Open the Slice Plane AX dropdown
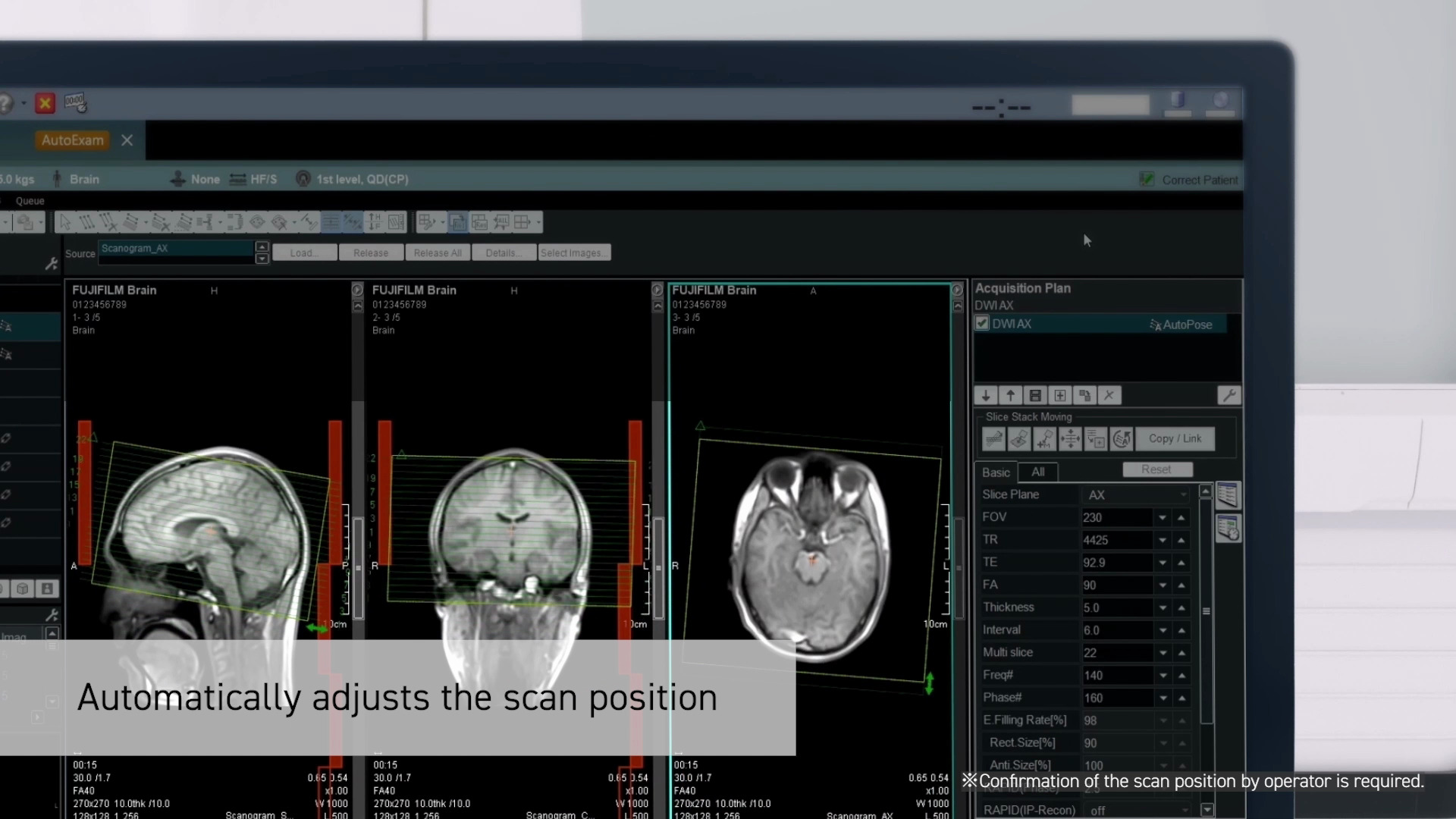 [1183, 494]
